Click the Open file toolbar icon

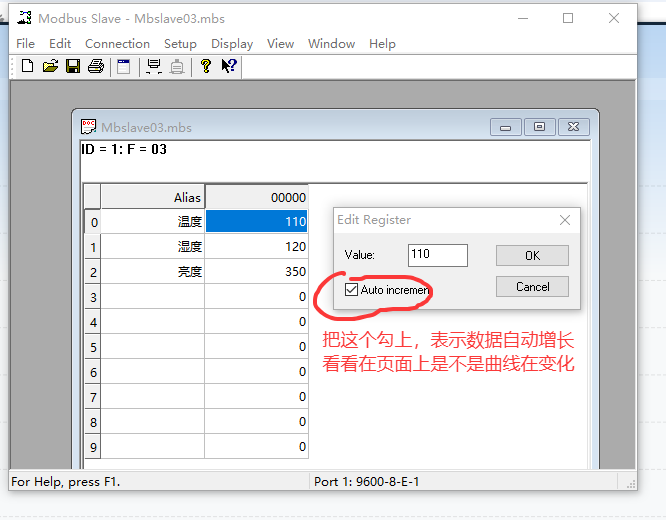[x=51, y=66]
